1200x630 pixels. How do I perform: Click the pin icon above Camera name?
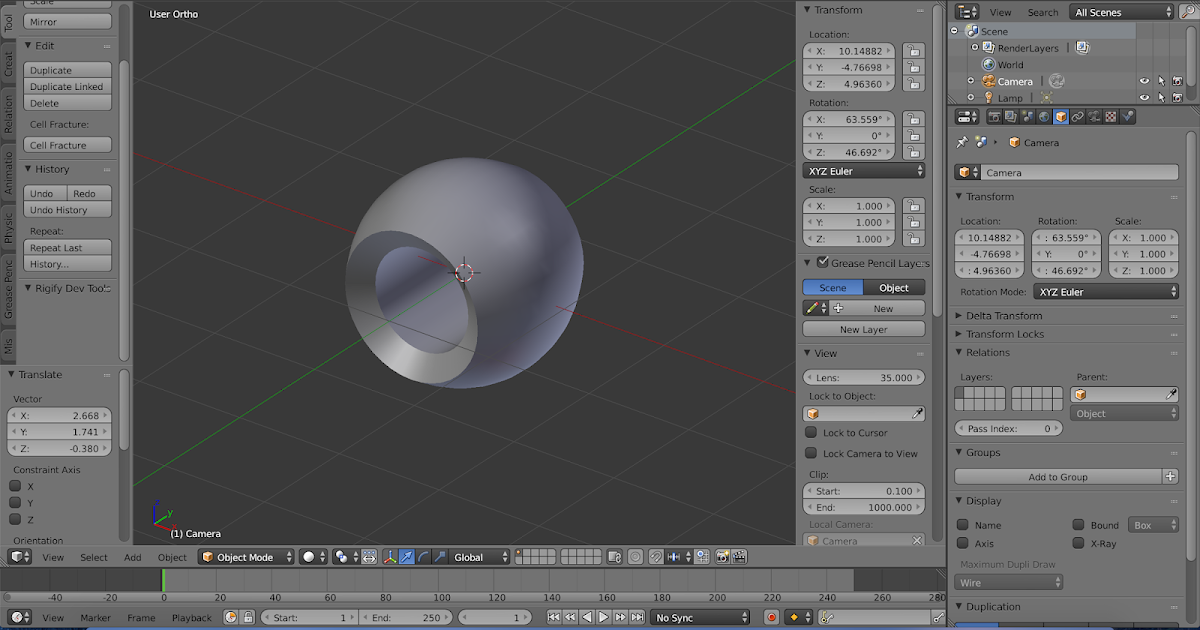(963, 142)
